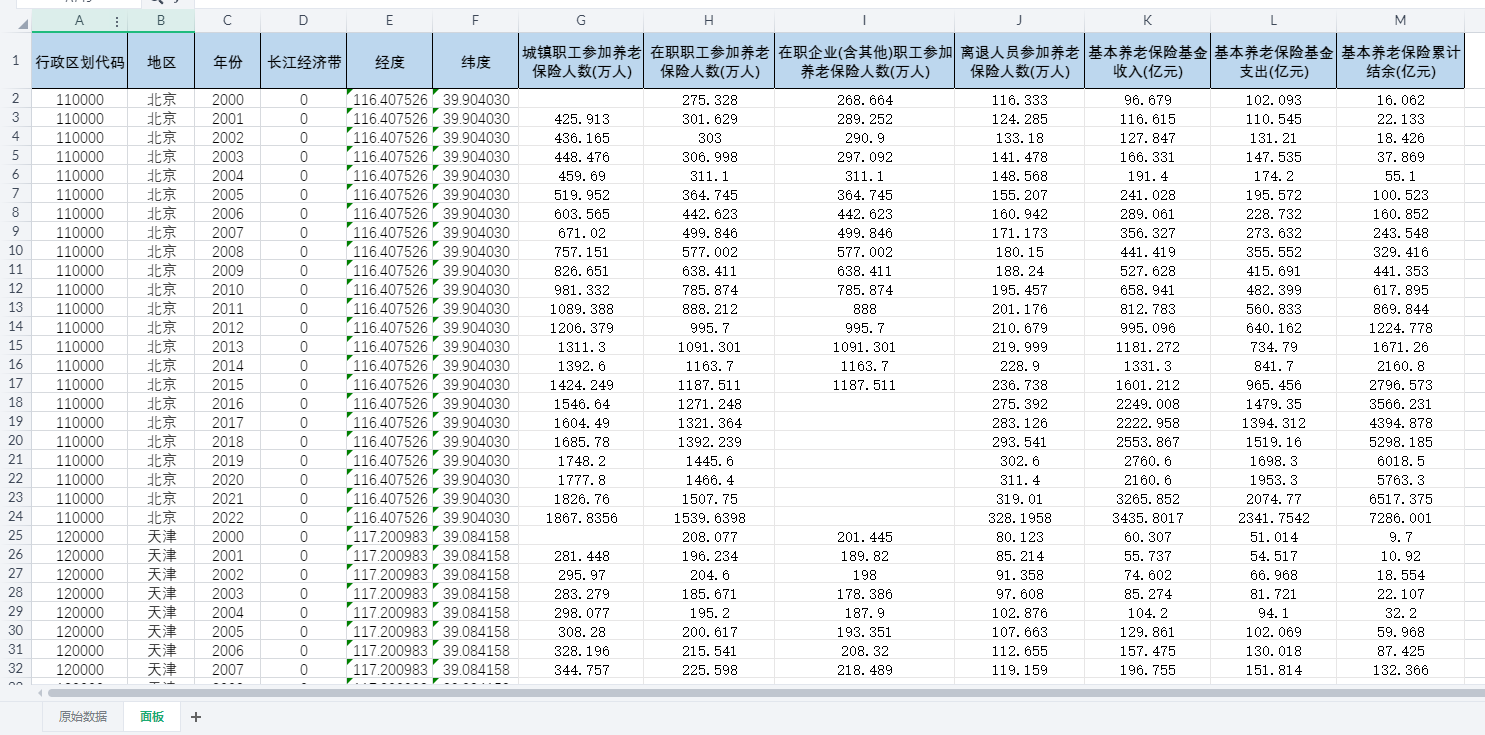Click the 离退人员参加养老保险人数 header cell
Image resolution: width=1485 pixels, height=735 pixels.
pos(1020,61)
